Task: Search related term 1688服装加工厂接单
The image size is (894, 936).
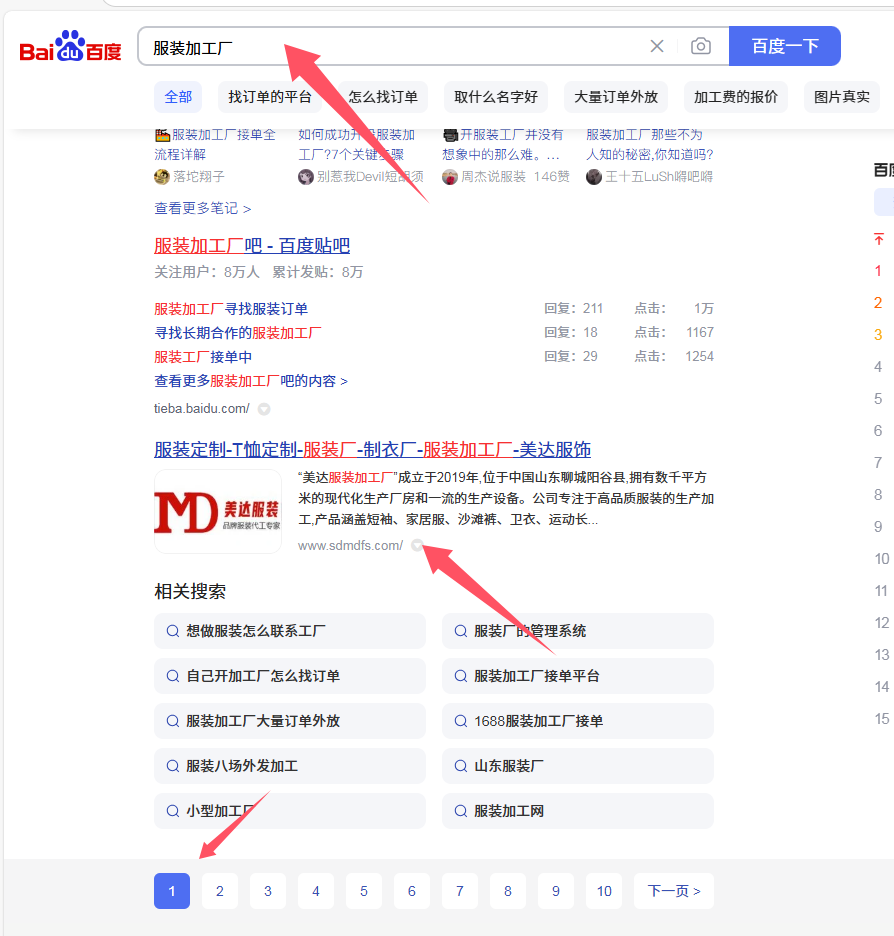Action: [x=578, y=721]
